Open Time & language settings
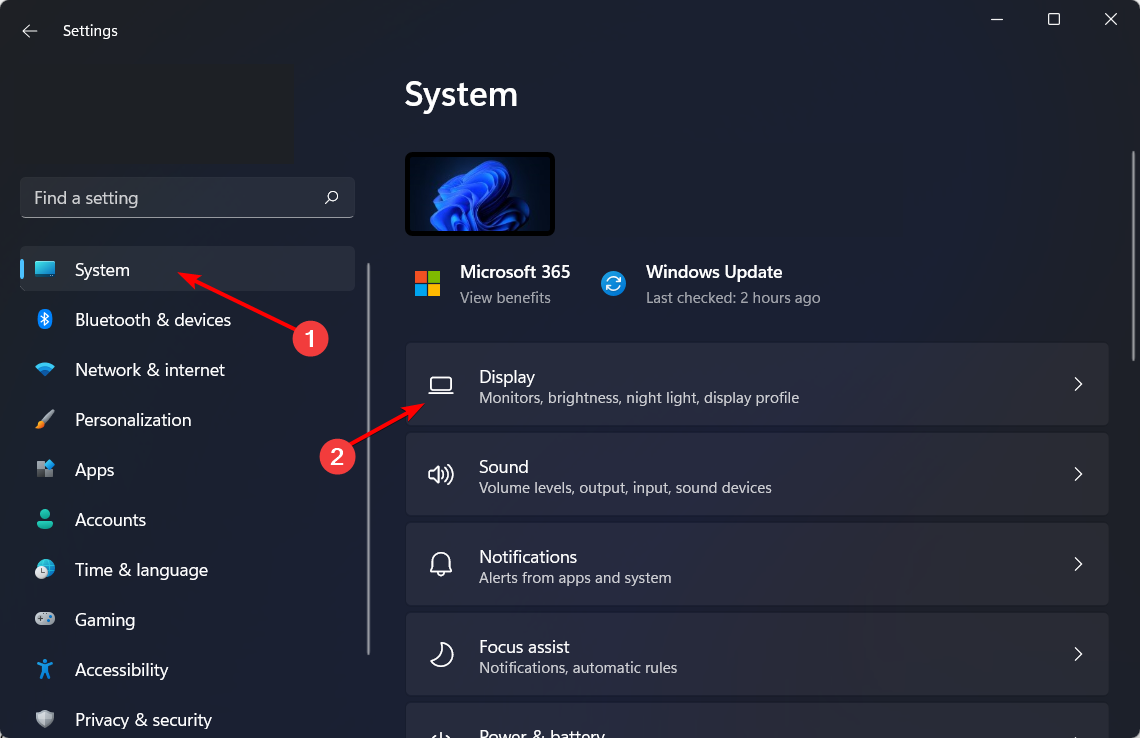Screen dimensions: 1140x738 (x=188, y=569)
